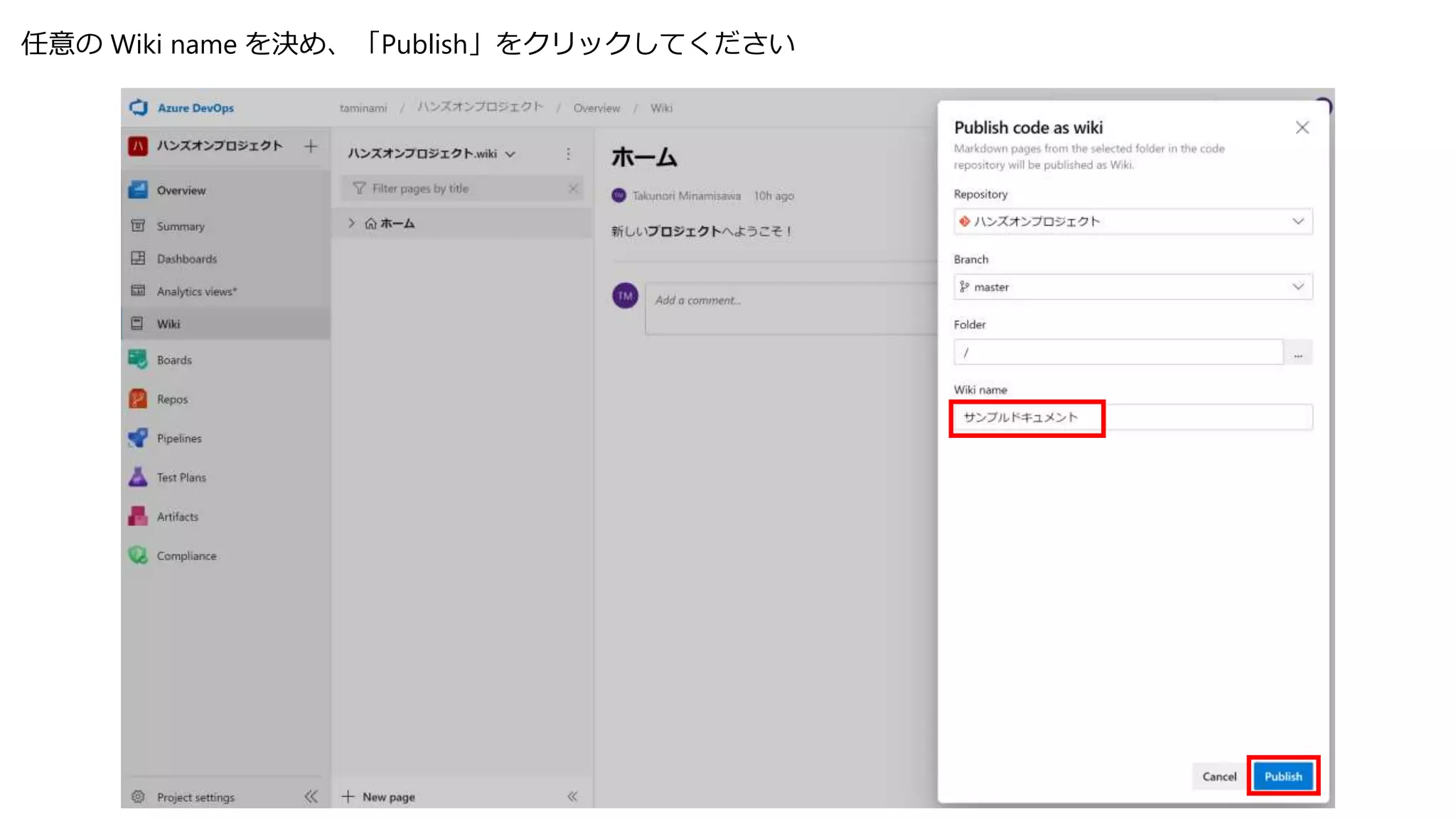Open the wiki more options menu
Screen dimensions: 1456x819
pyautogui.click(x=568, y=154)
